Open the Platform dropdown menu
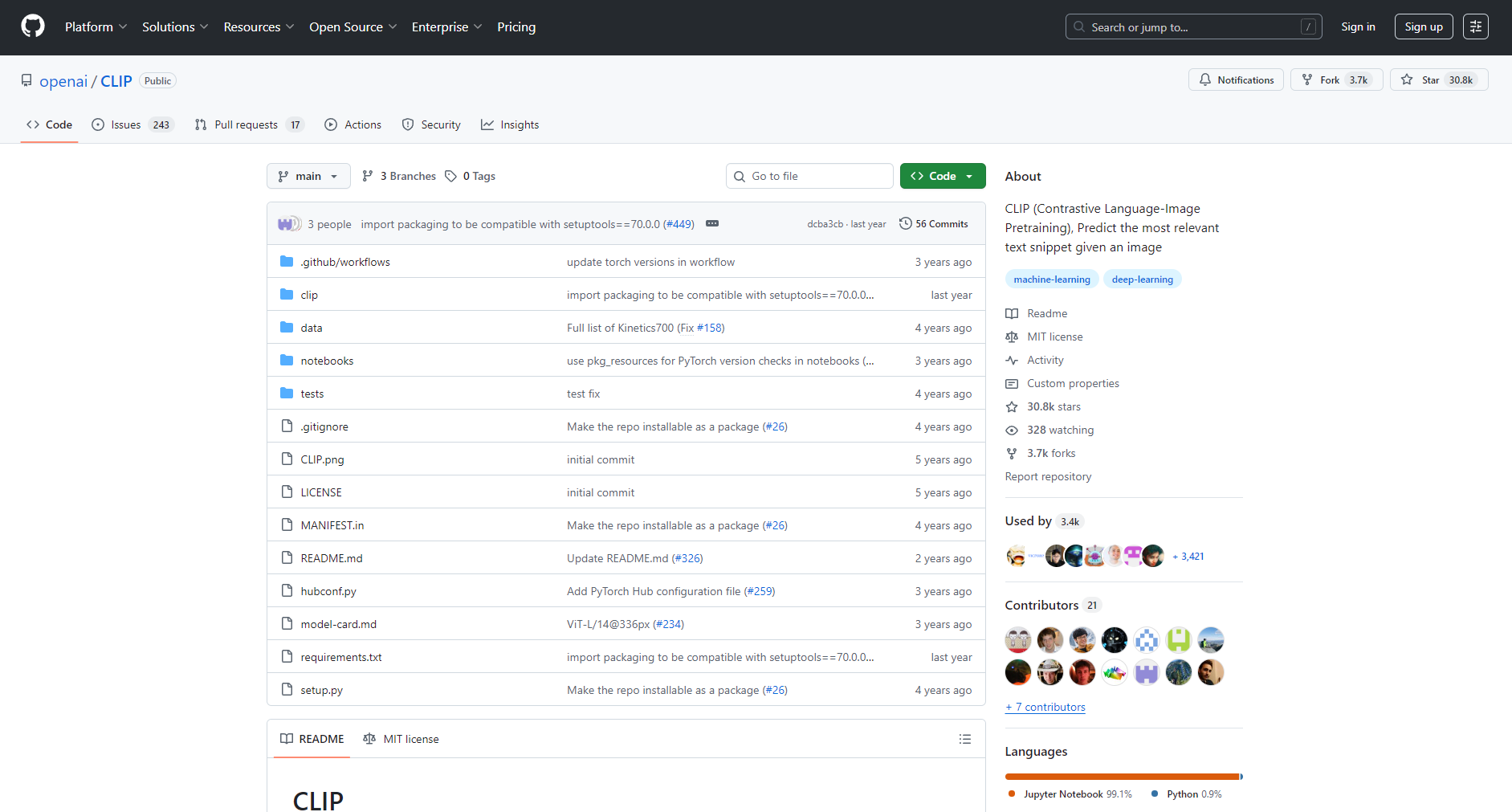Image resolution: width=1512 pixels, height=812 pixels. 96,27
